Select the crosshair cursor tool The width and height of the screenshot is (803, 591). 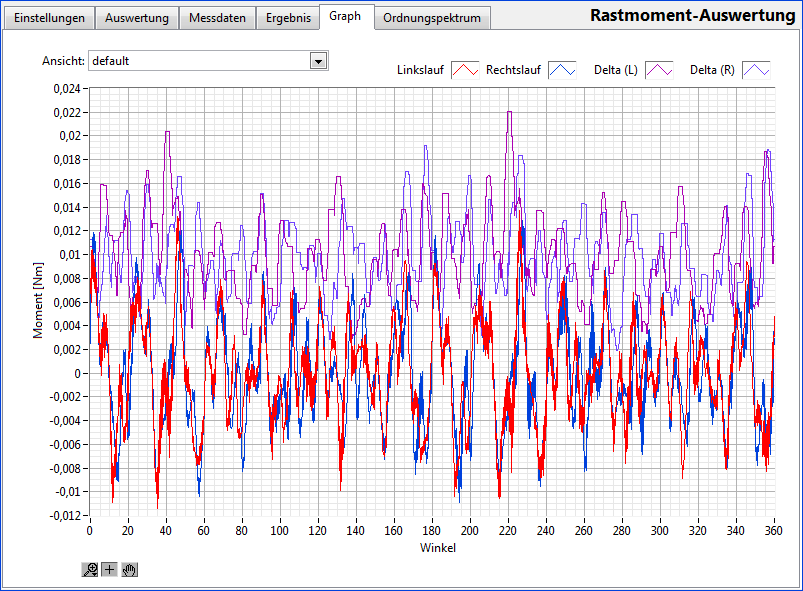pos(110,569)
